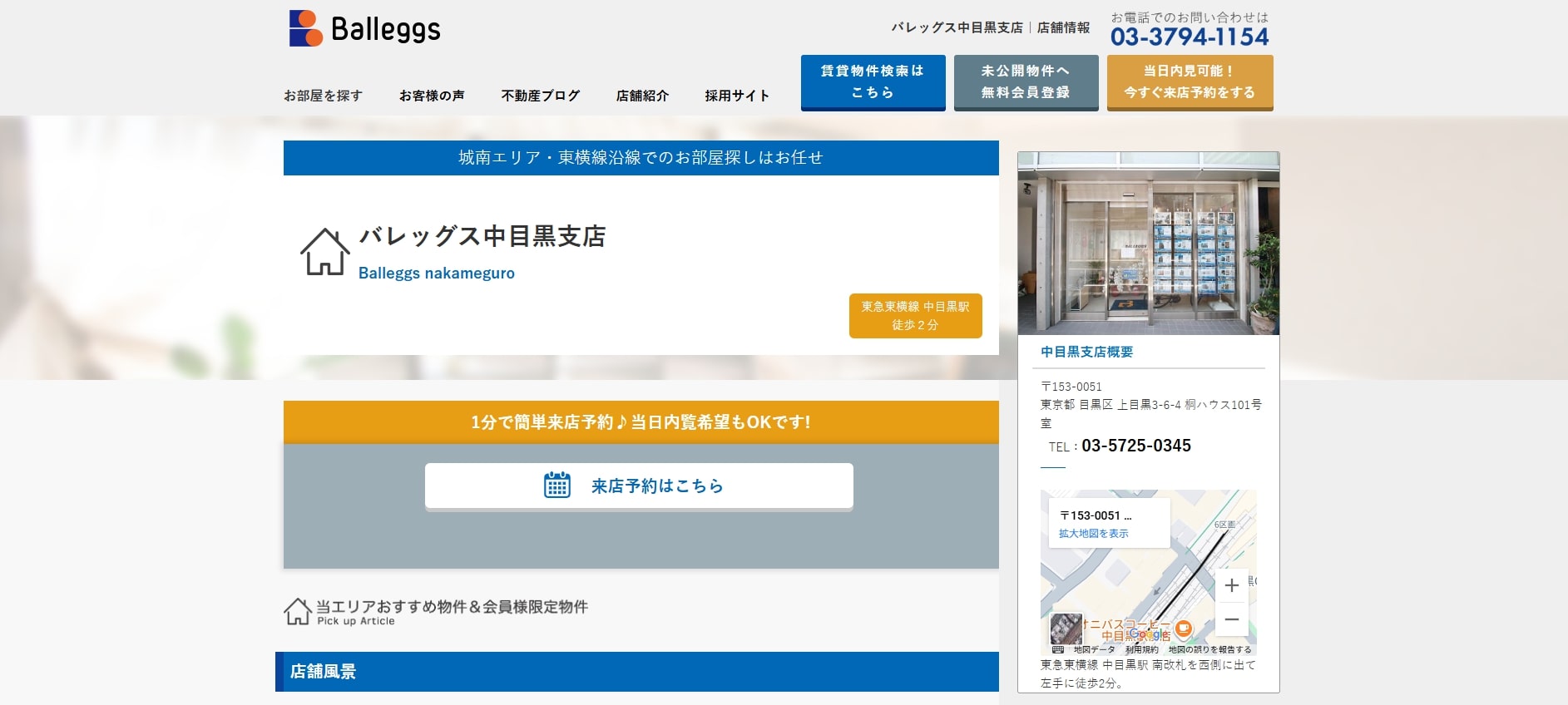
Task: Zoom in the map with plus
Action: click(x=1232, y=585)
